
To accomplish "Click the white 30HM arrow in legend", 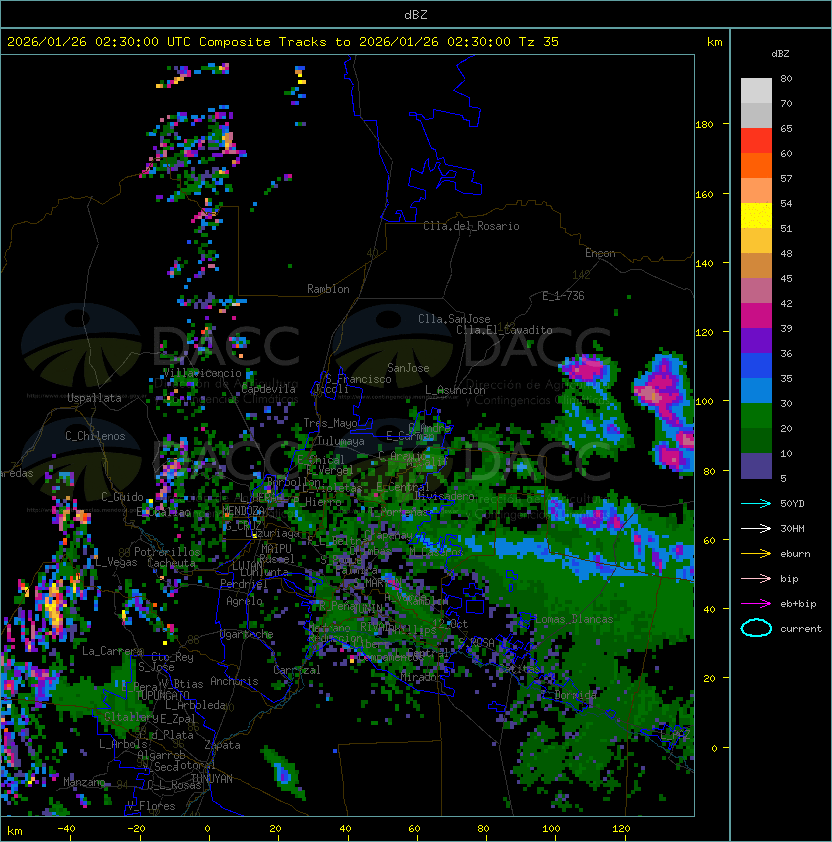I will coord(756,528).
